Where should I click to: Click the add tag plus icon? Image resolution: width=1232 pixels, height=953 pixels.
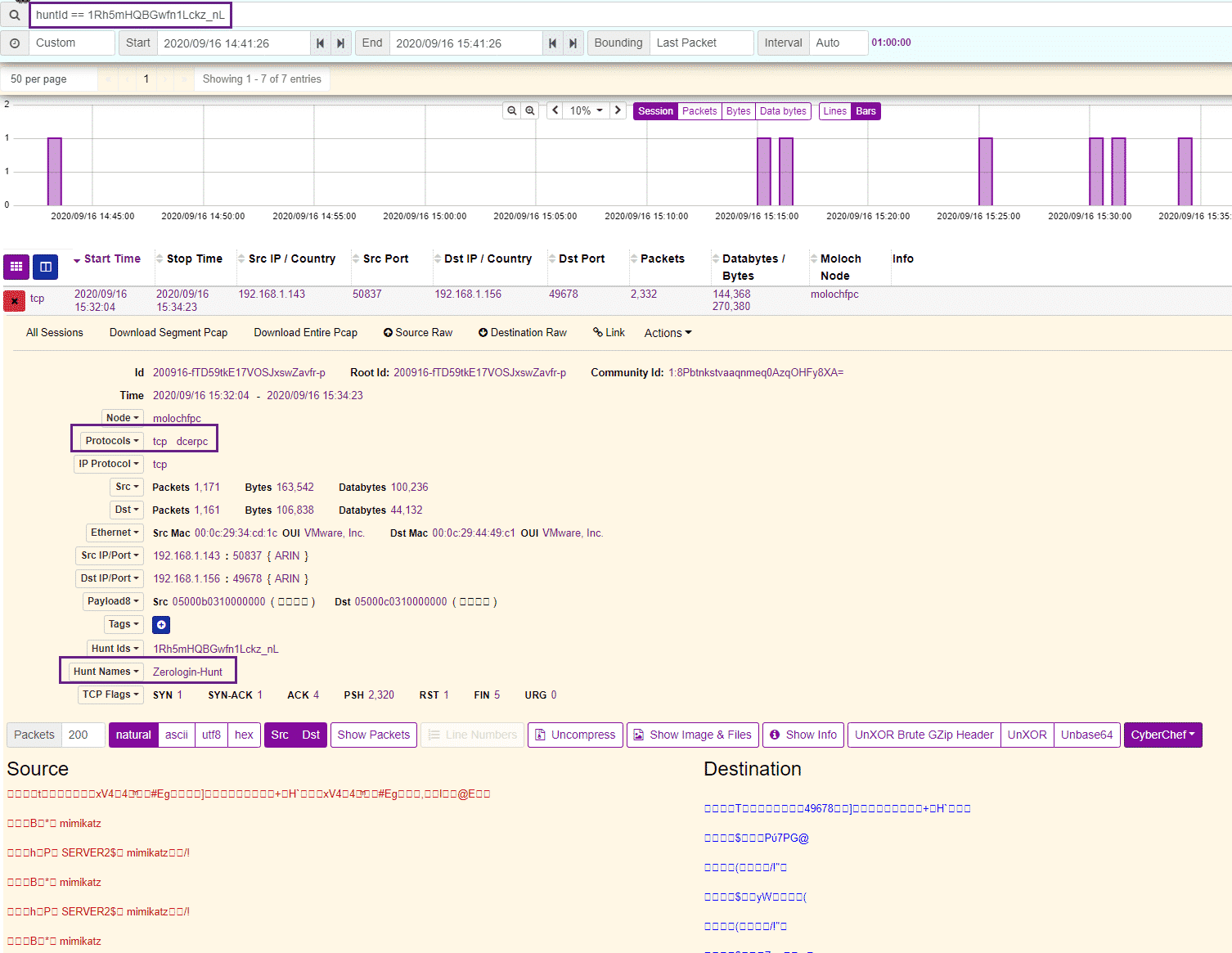click(161, 625)
